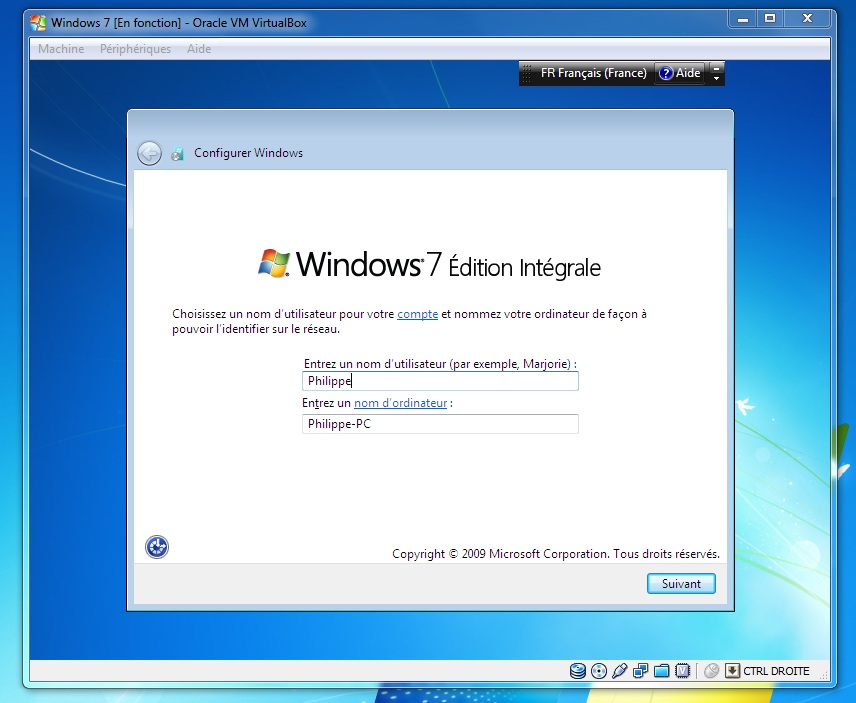Open the shared folders status icon

click(662, 671)
